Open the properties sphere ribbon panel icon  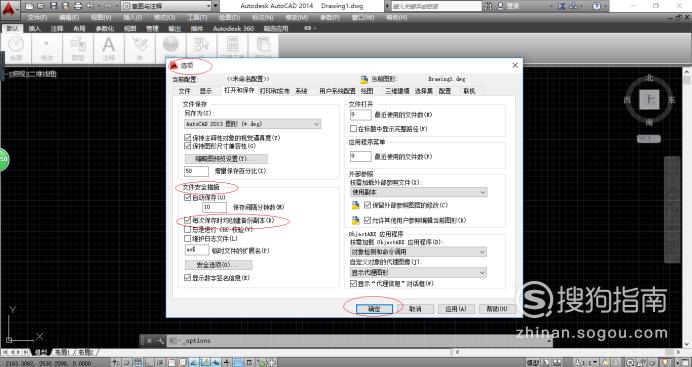pyautogui.click(x=170, y=44)
